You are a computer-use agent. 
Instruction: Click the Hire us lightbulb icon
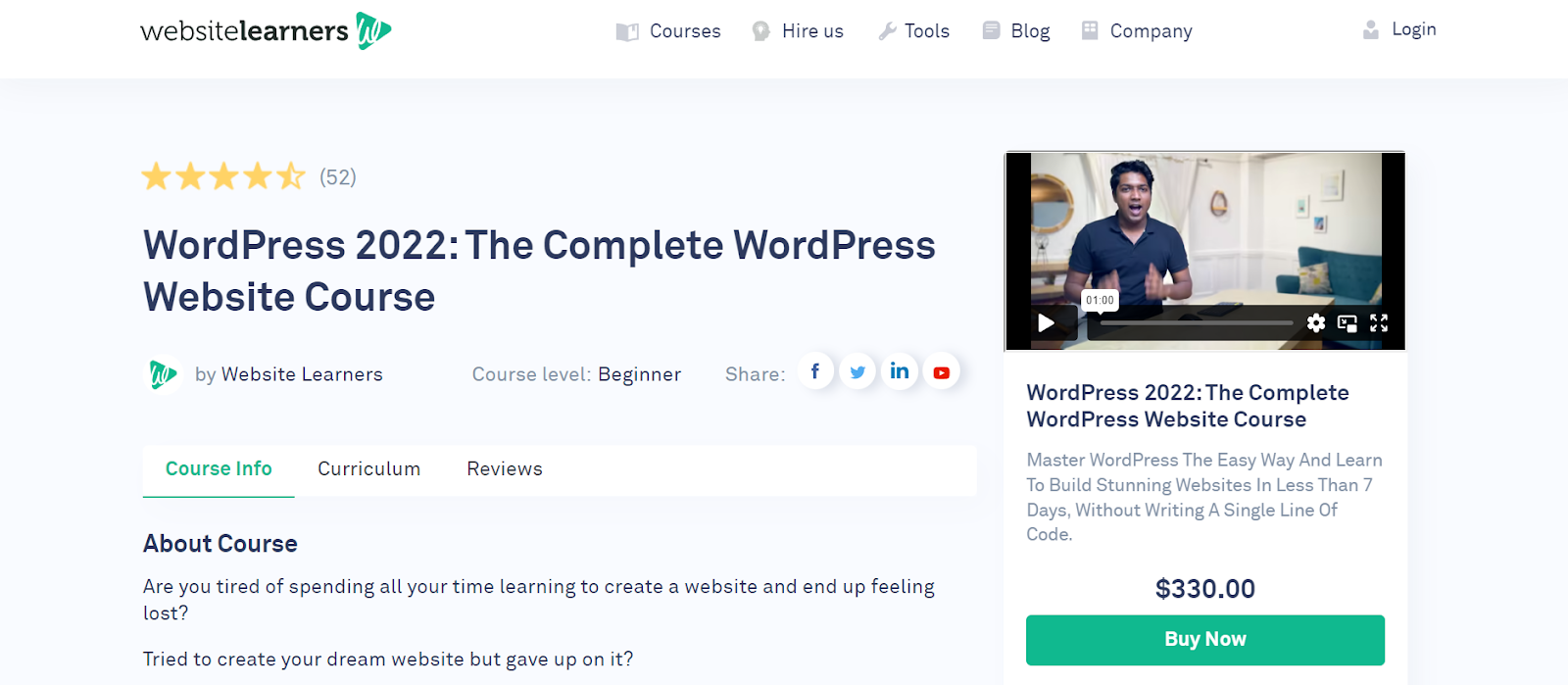760,31
